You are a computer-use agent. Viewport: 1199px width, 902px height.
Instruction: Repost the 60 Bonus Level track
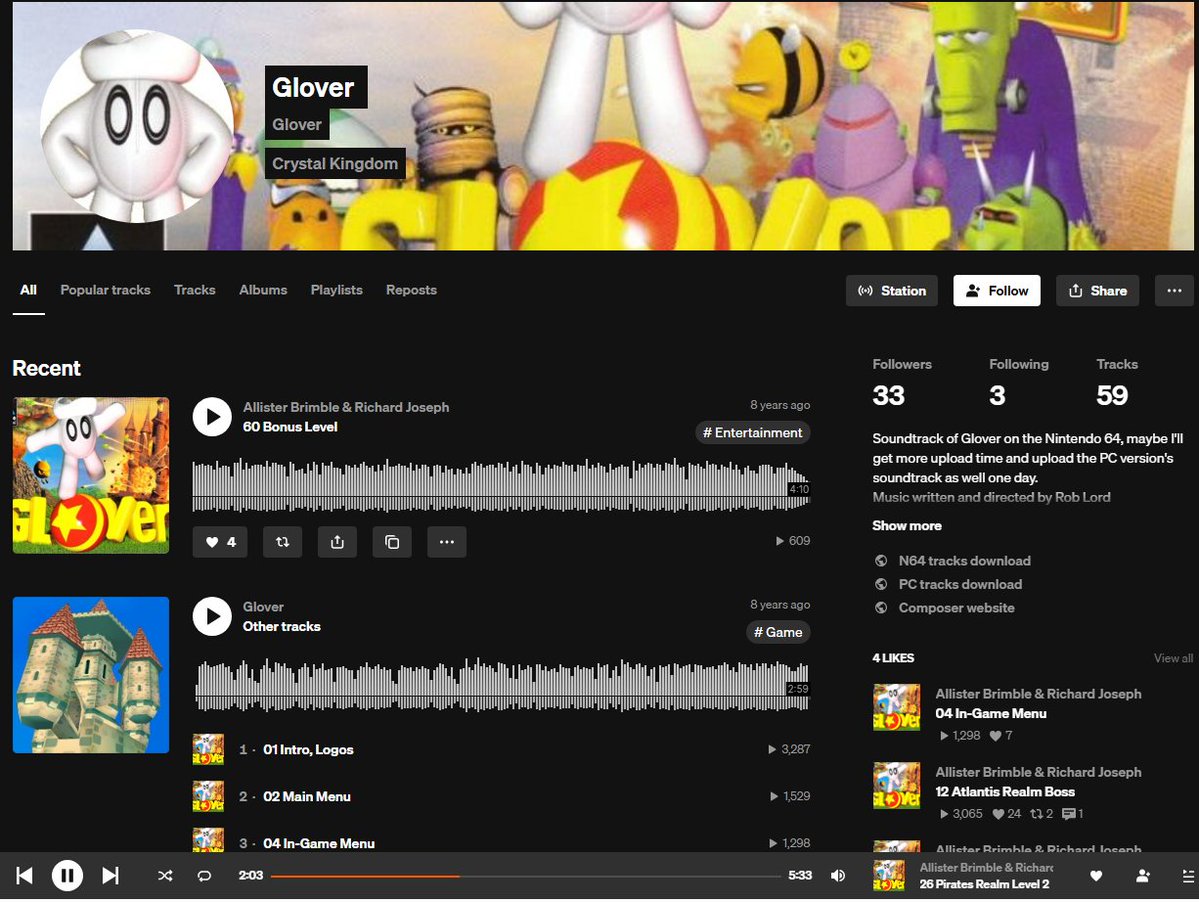click(281, 541)
